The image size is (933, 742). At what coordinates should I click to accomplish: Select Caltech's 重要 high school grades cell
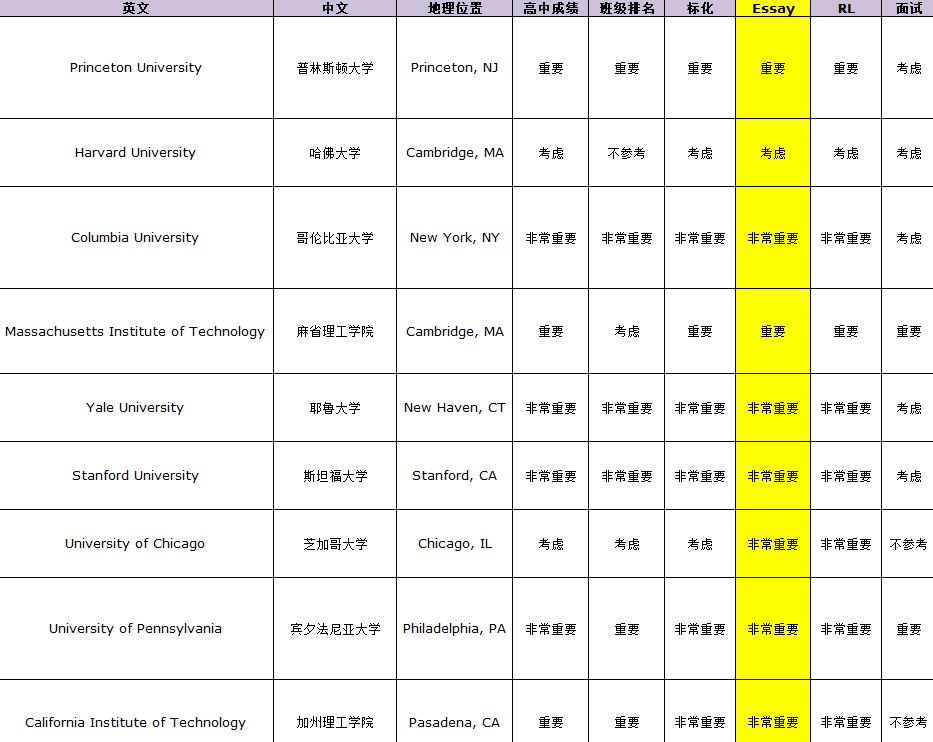click(550, 711)
